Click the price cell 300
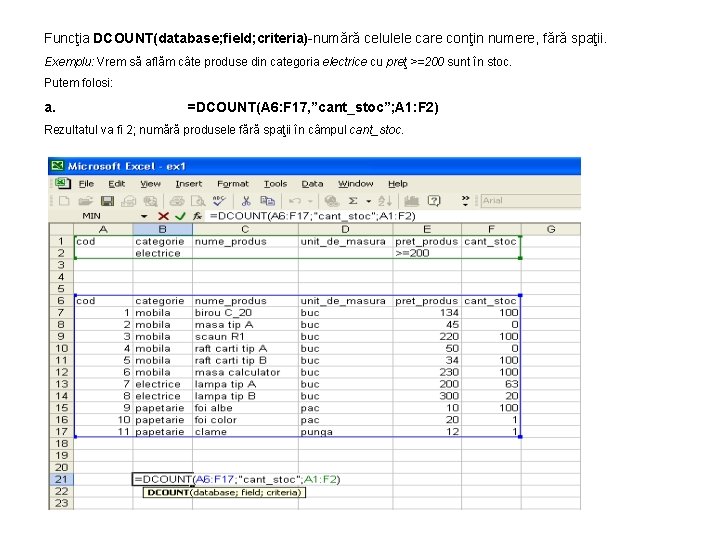The height and width of the screenshot is (540, 720). [427, 396]
